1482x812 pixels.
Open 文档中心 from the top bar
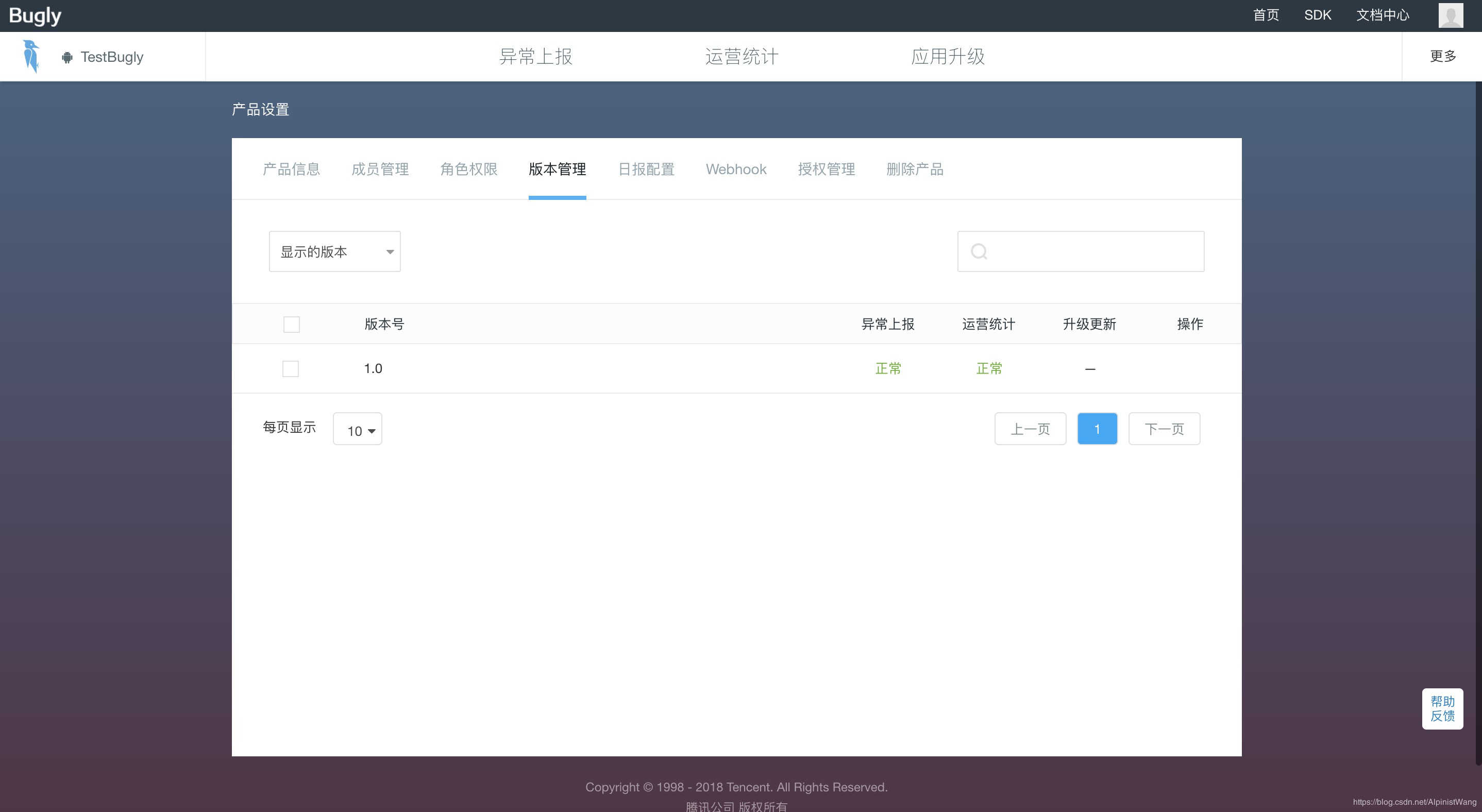tap(1383, 15)
